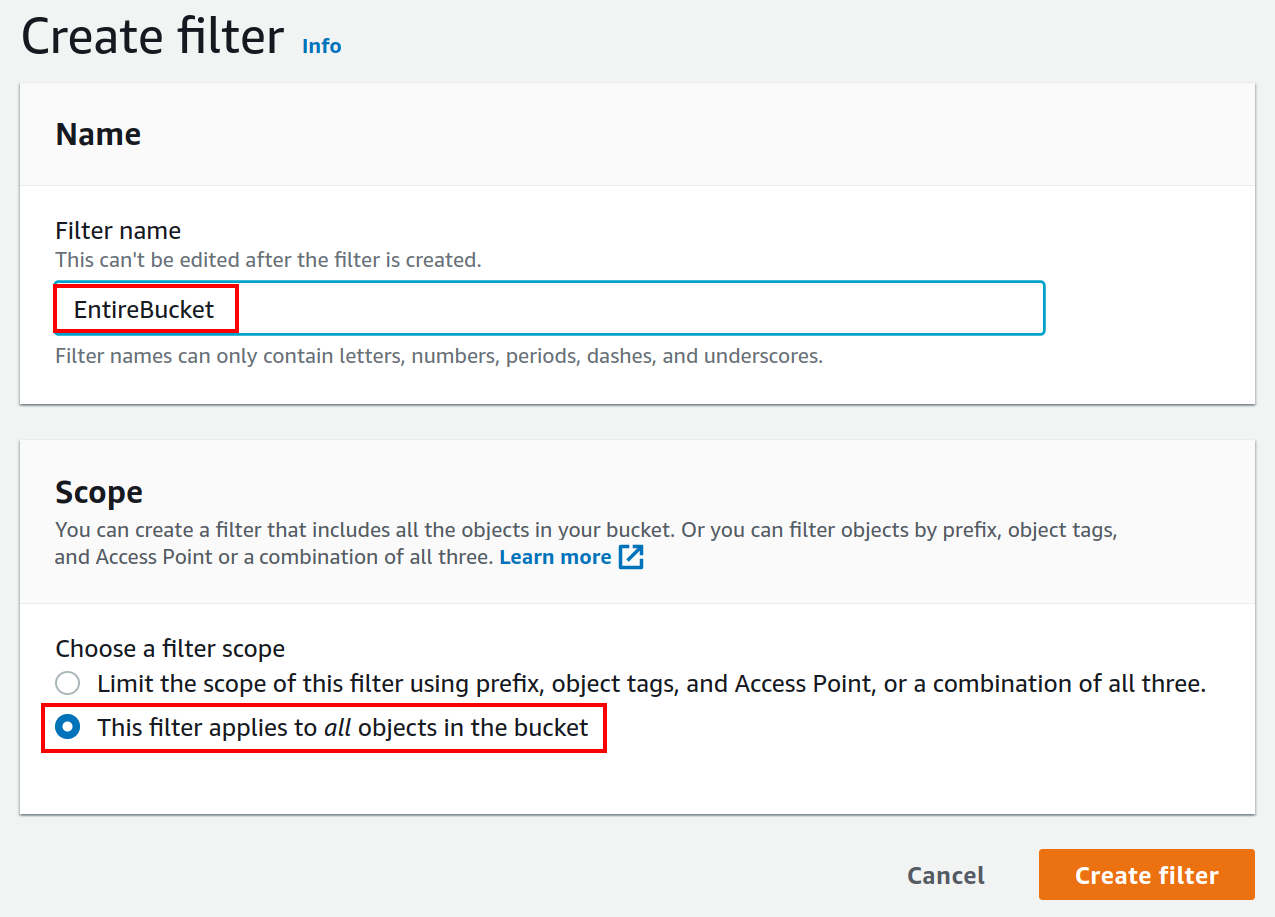Click the Create filter page heading
The image size is (1275, 917).
tap(153, 38)
